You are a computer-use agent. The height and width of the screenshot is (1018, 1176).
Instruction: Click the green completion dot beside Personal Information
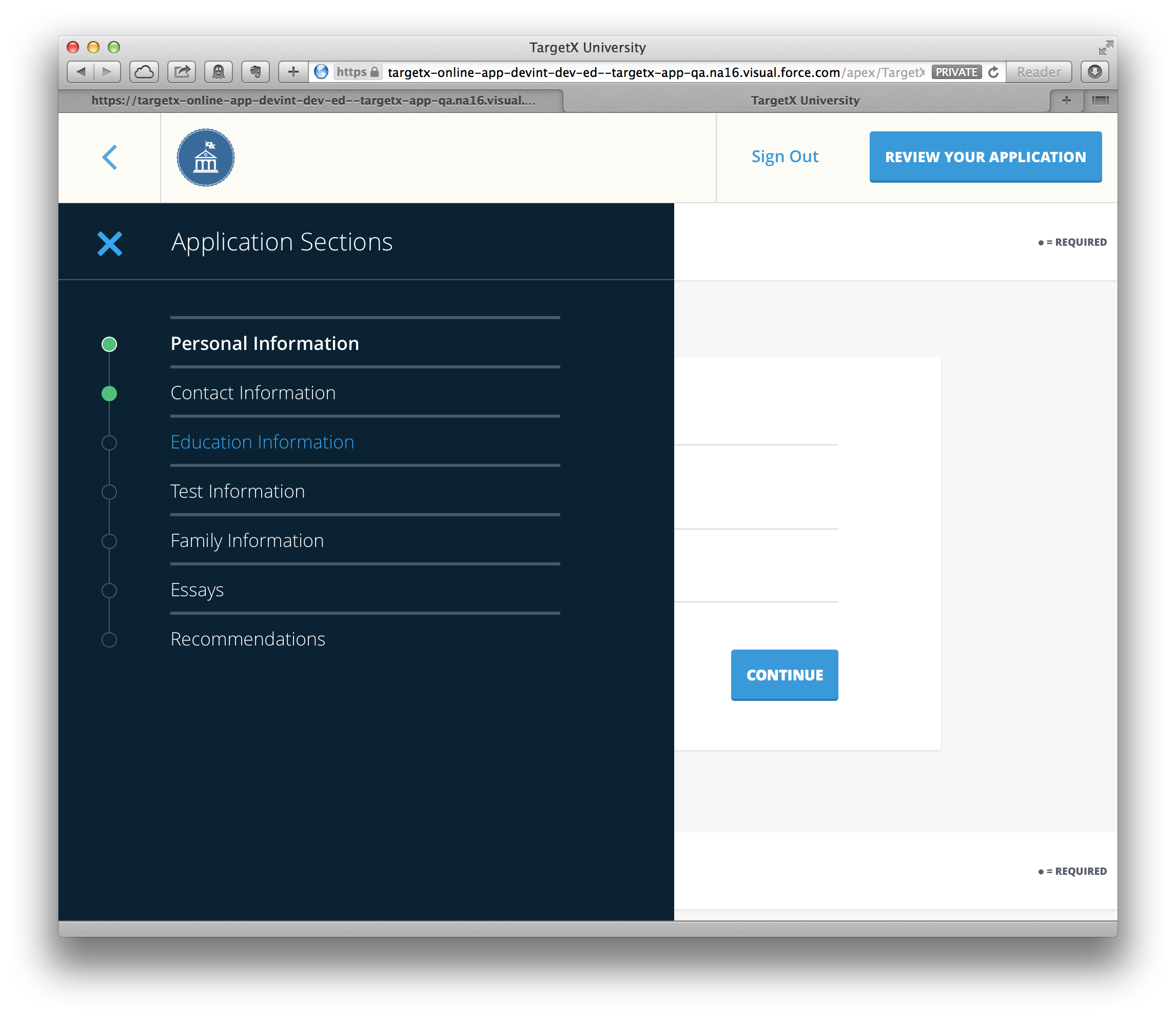tap(109, 343)
